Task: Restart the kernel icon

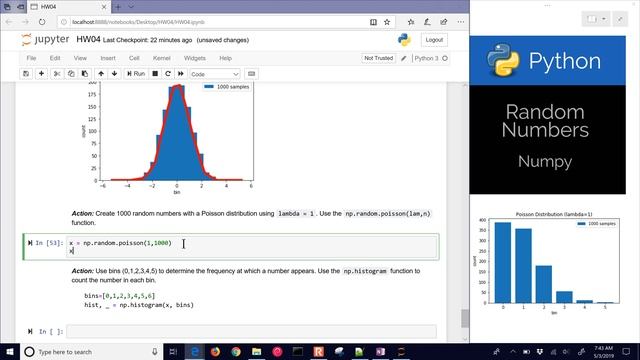Action: pyautogui.click(x=168, y=74)
